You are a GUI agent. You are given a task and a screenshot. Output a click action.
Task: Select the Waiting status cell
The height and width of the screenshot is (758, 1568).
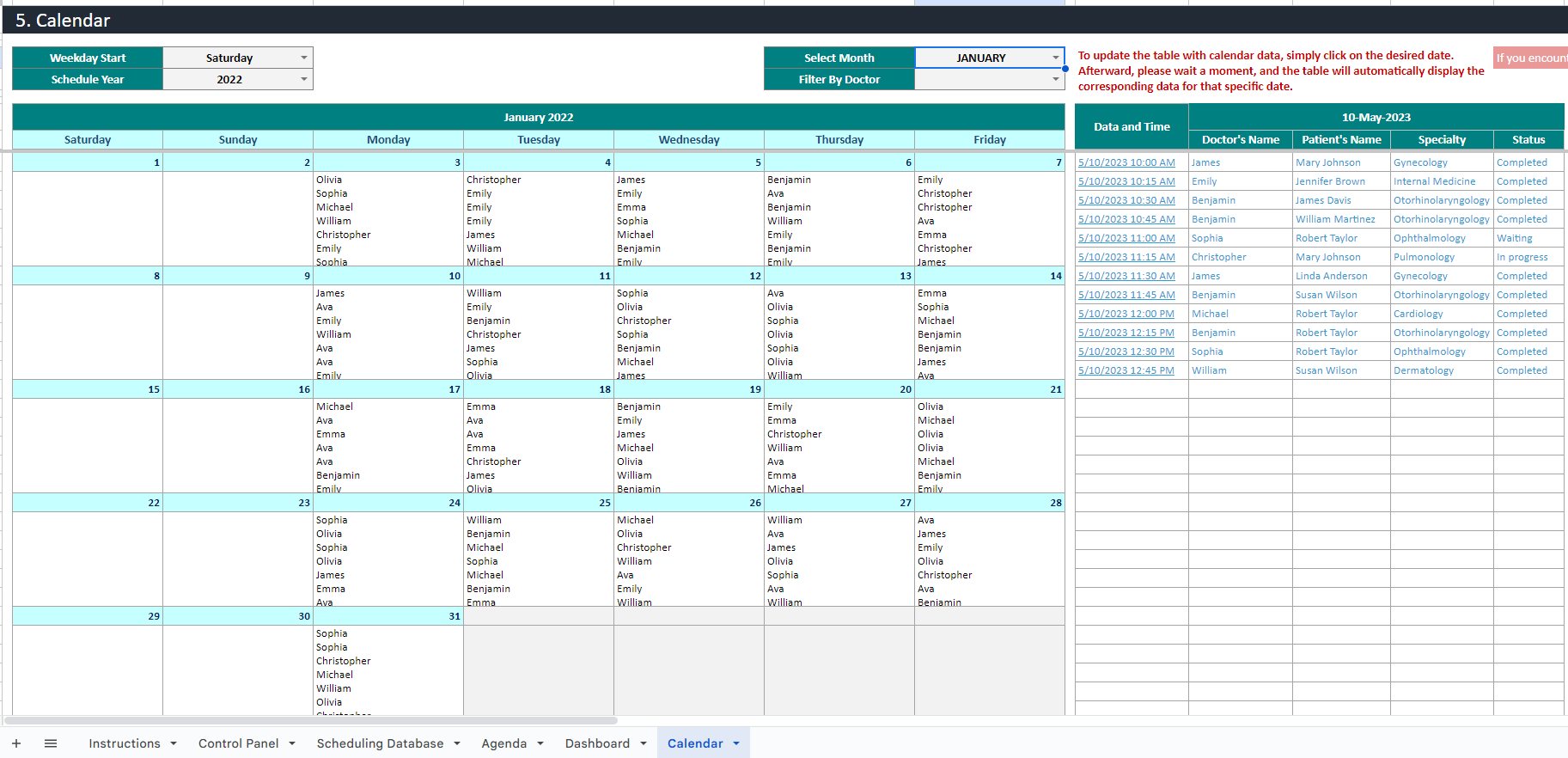click(x=1528, y=238)
